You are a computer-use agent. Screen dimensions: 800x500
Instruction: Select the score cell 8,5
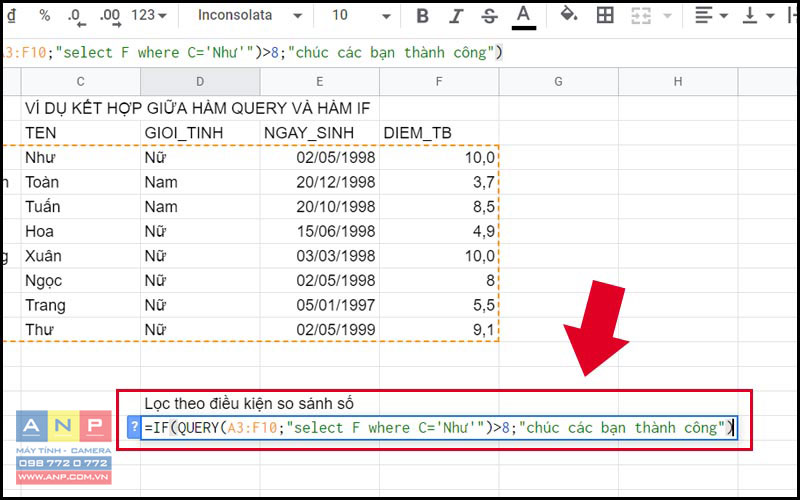[439, 207]
